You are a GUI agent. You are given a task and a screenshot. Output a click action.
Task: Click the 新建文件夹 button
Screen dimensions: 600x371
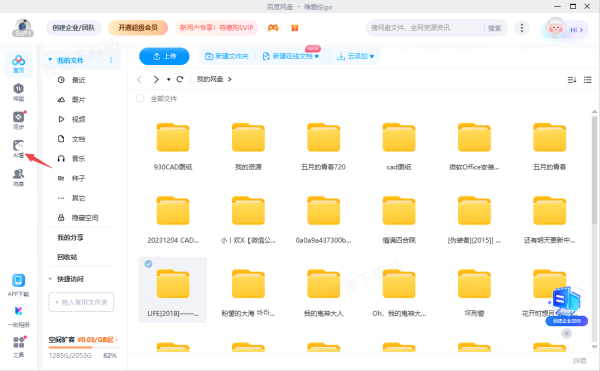tap(227, 56)
